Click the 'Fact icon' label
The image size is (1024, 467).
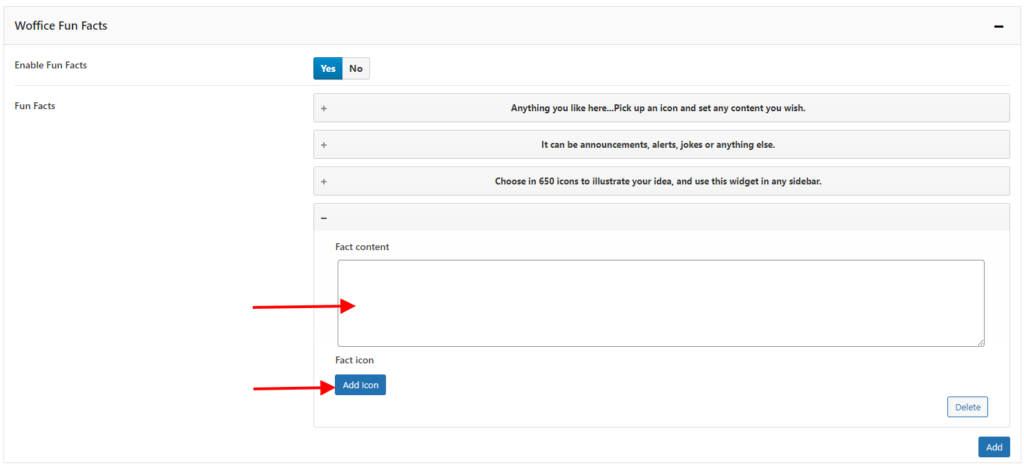point(354,360)
